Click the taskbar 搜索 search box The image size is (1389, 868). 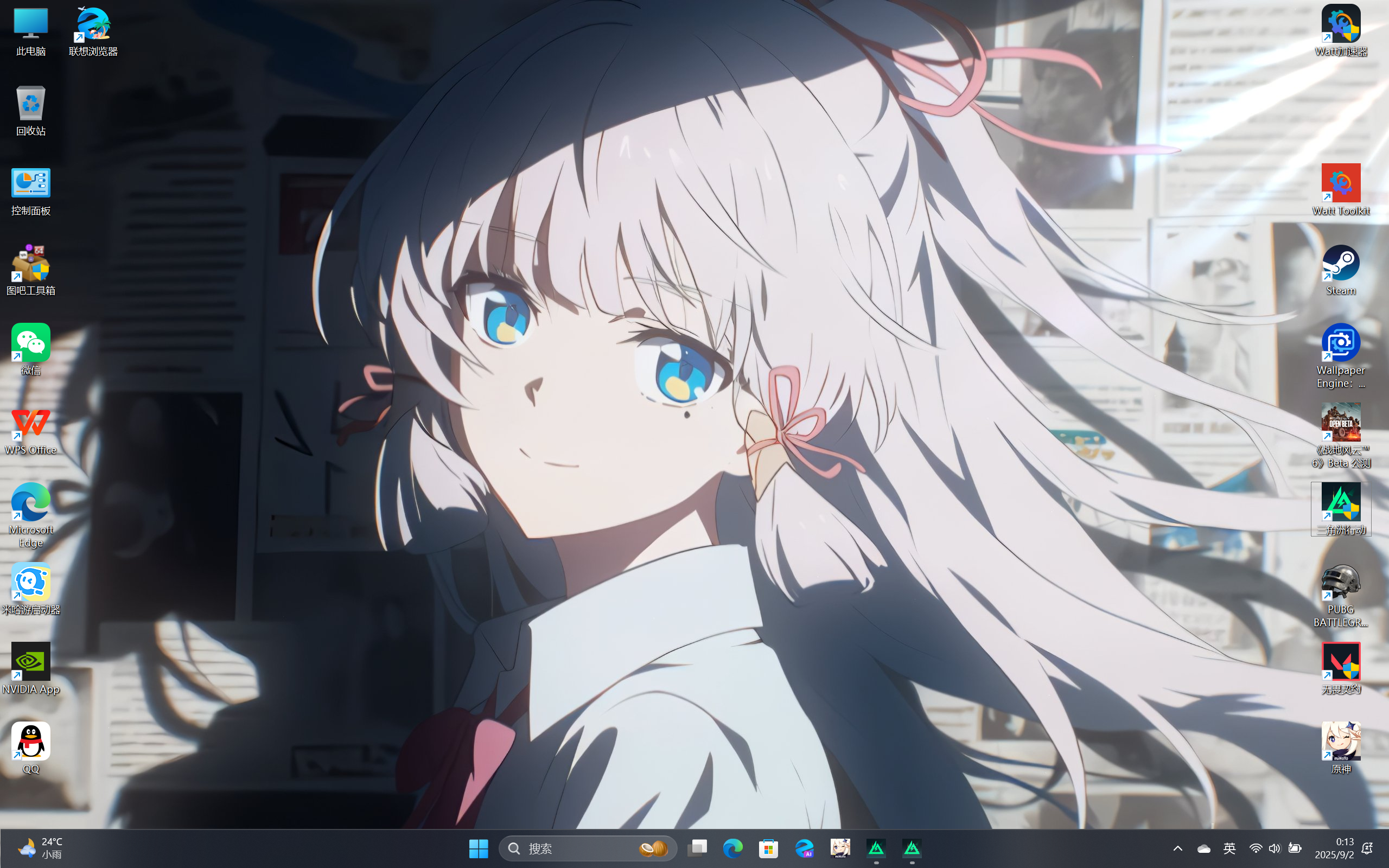(588, 848)
